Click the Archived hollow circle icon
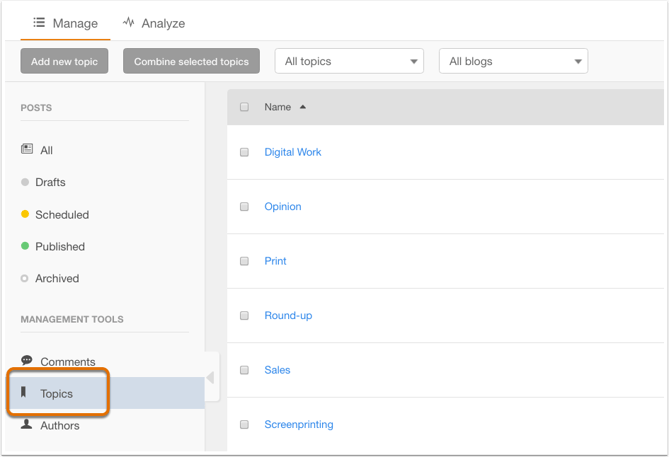The height and width of the screenshot is (457, 669). [25, 278]
